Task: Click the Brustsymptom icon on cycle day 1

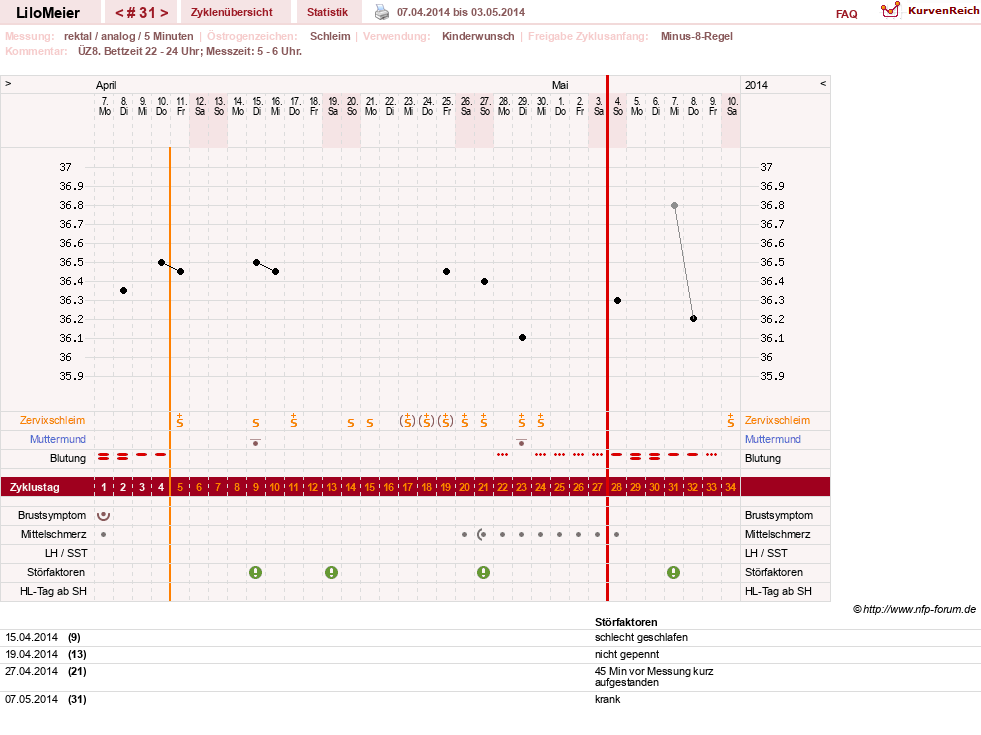Action: (x=104, y=515)
